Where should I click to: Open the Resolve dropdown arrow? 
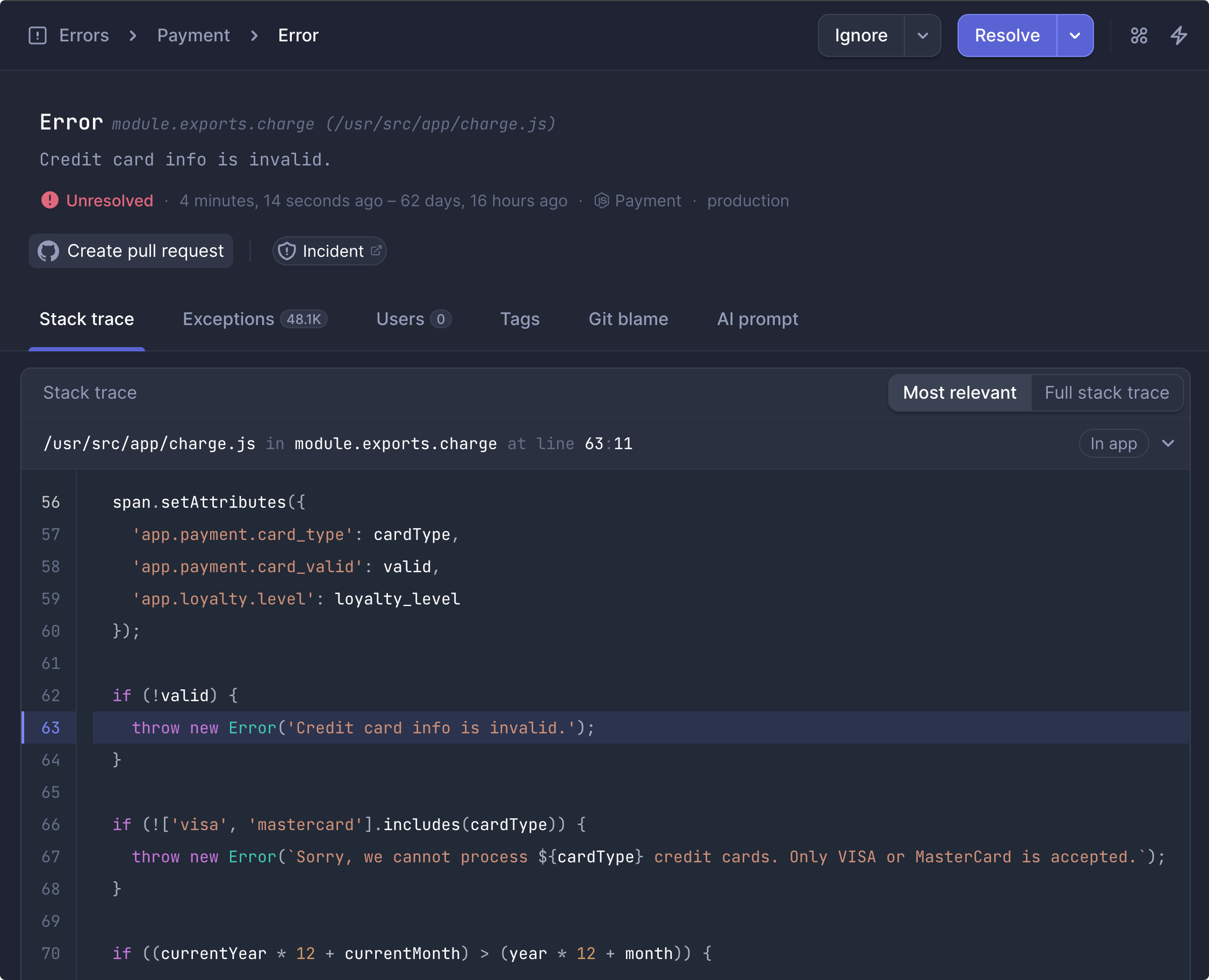1075,35
